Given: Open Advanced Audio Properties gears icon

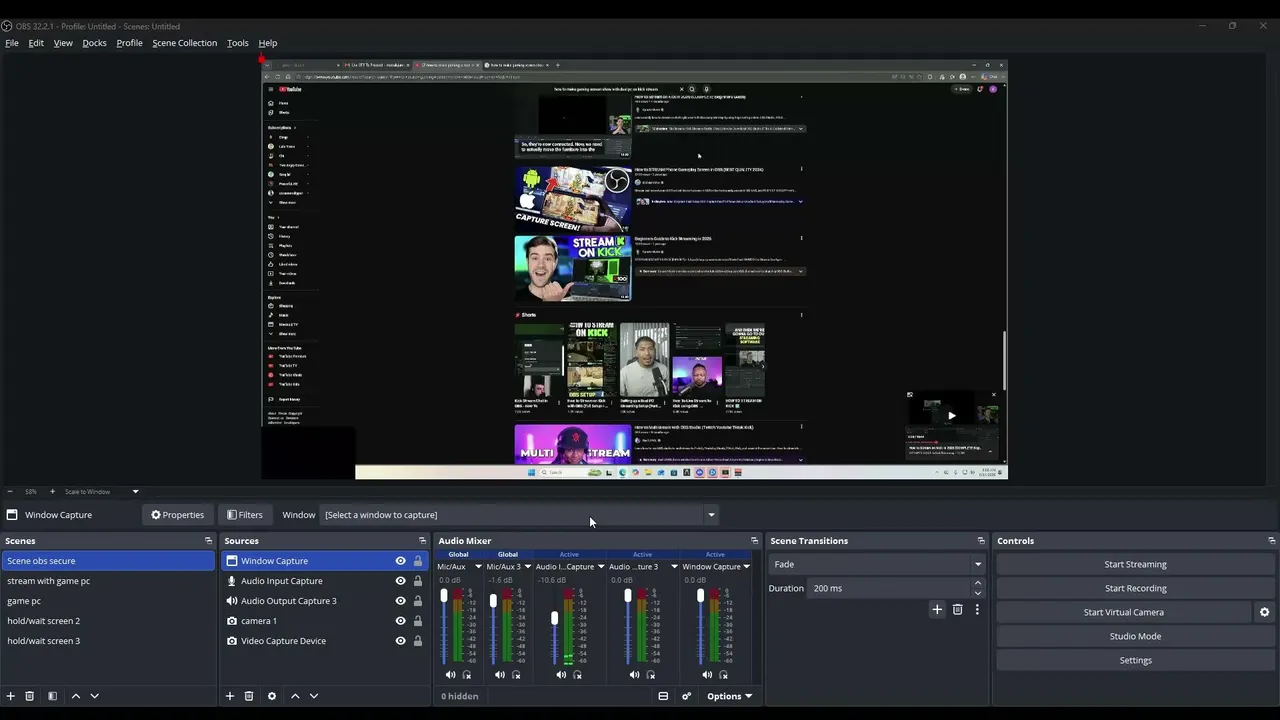Looking at the screenshot, I should coord(686,696).
